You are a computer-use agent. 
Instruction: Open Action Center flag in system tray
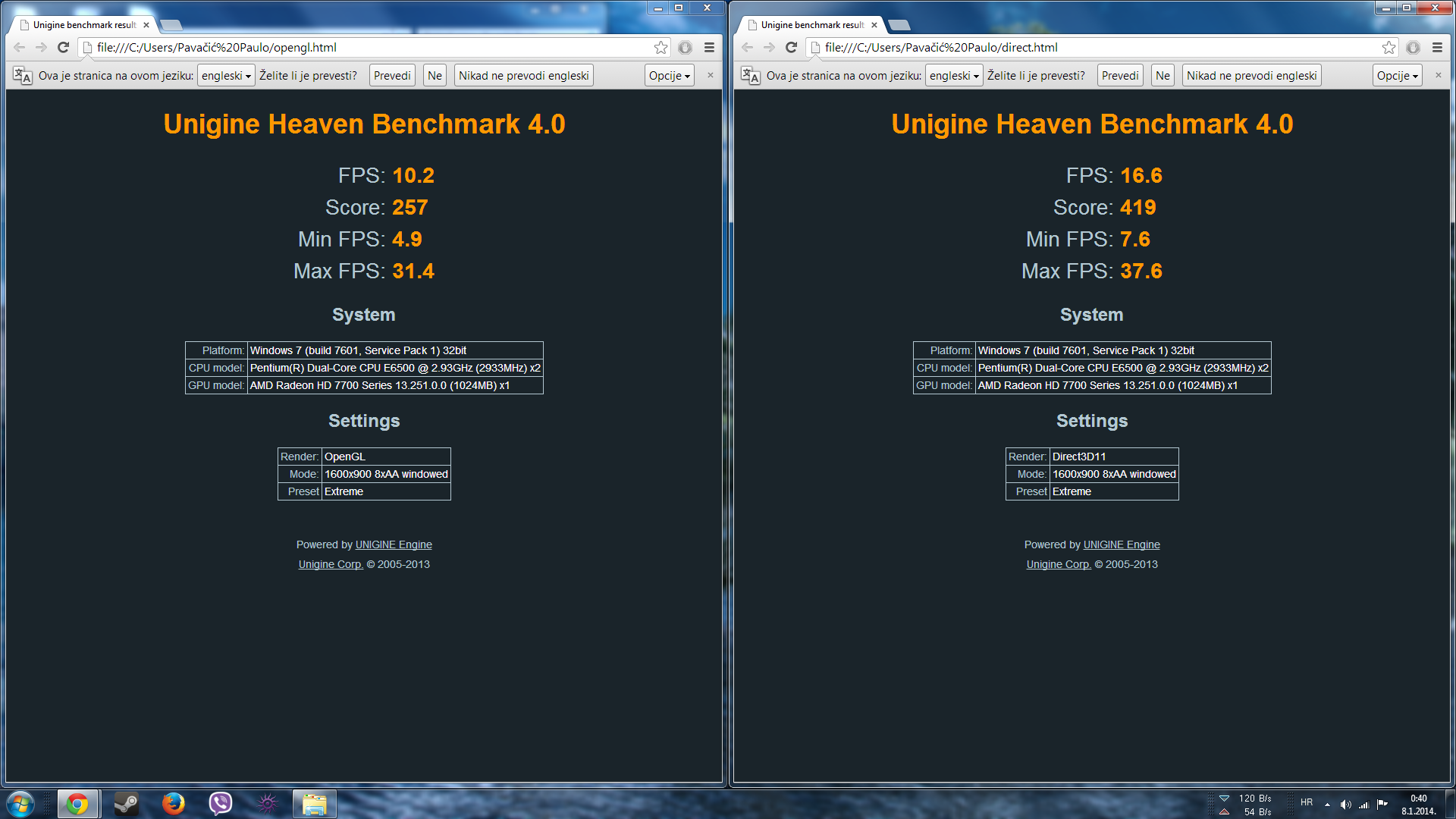click(x=1382, y=805)
